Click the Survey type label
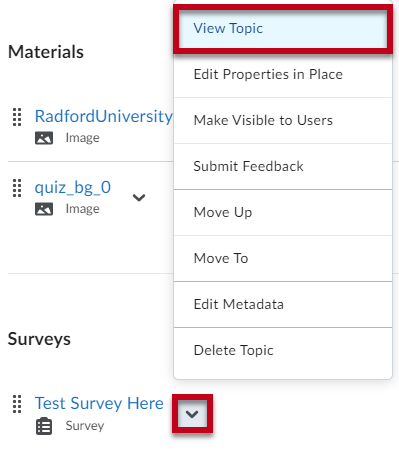399x459 pixels. 85,426
